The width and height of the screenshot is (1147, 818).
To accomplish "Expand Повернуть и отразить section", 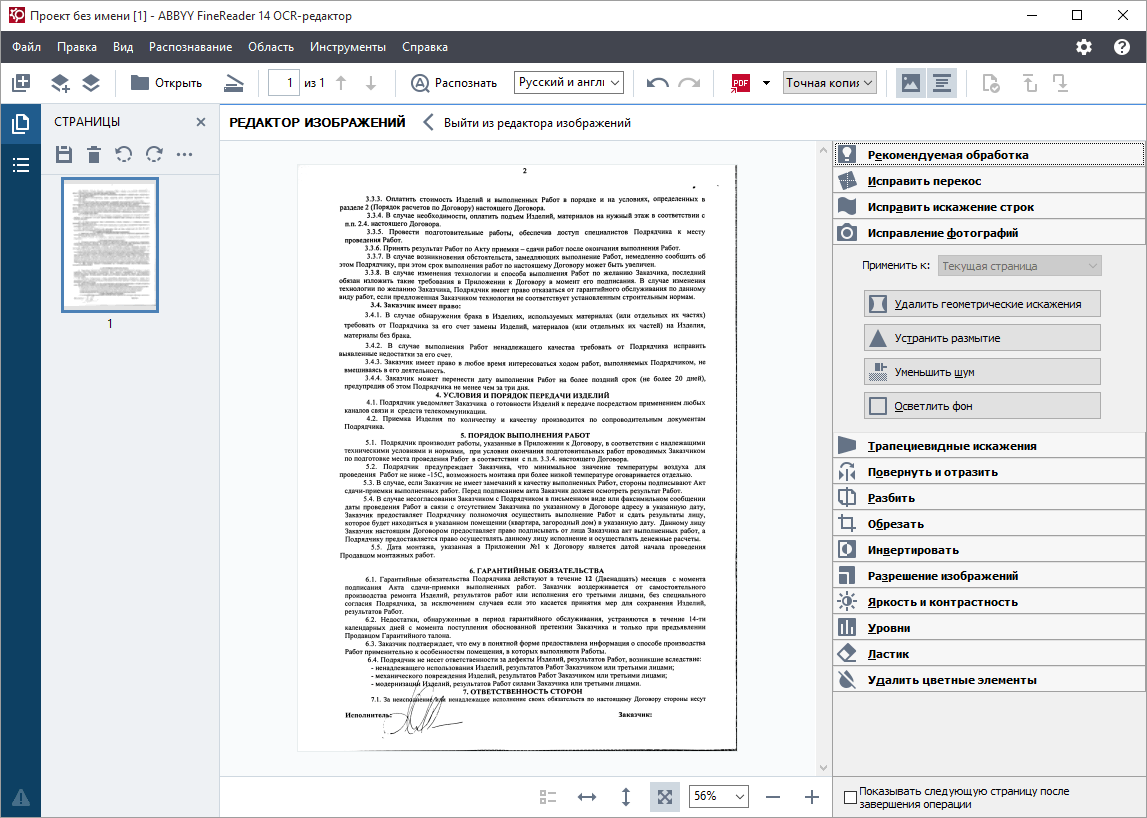I will pos(989,472).
